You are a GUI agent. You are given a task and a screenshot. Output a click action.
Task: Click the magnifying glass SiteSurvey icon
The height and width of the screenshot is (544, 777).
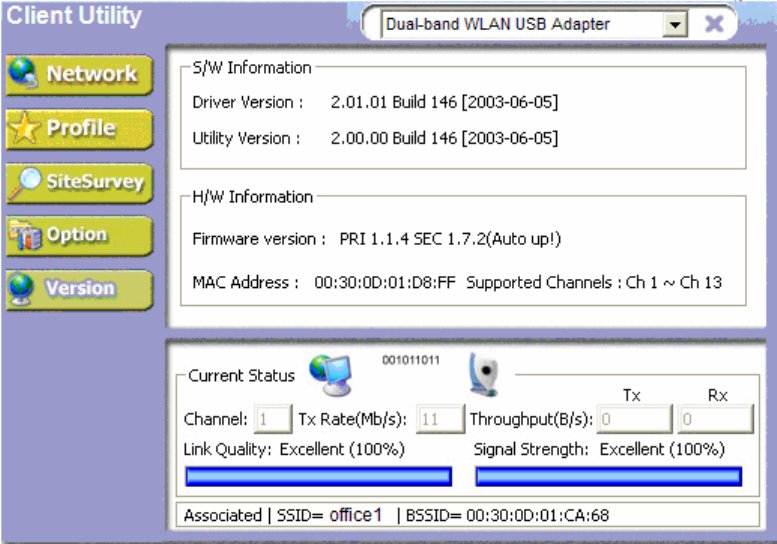[x=25, y=182]
